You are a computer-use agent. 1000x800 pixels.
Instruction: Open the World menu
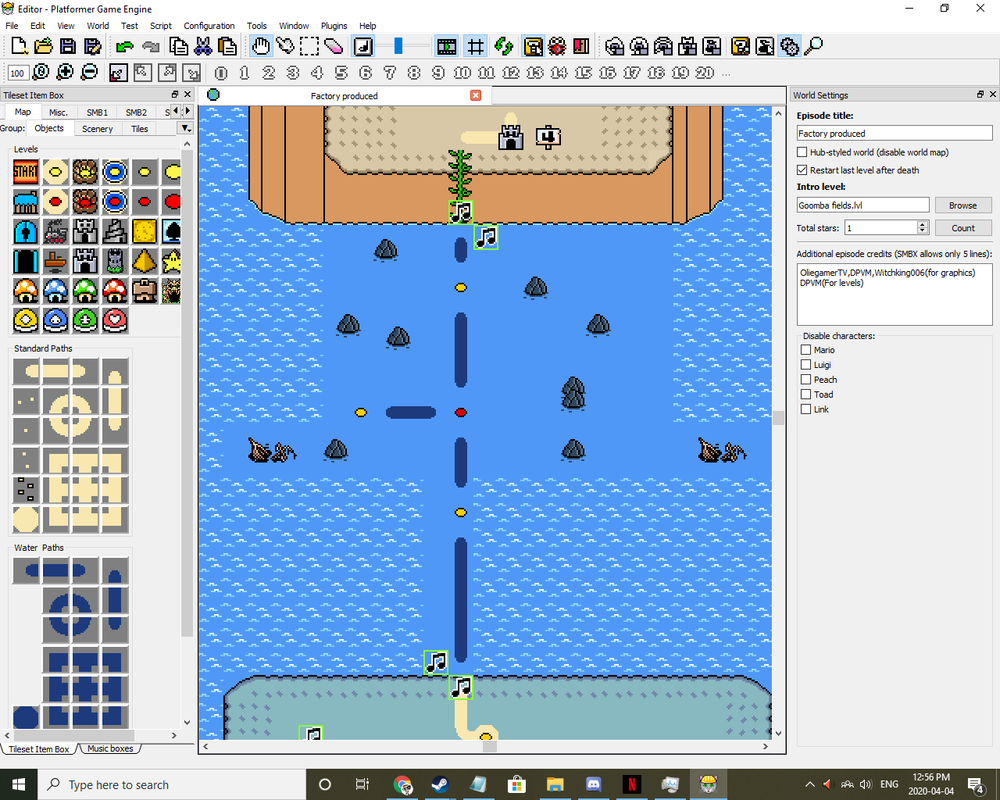(x=98, y=26)
